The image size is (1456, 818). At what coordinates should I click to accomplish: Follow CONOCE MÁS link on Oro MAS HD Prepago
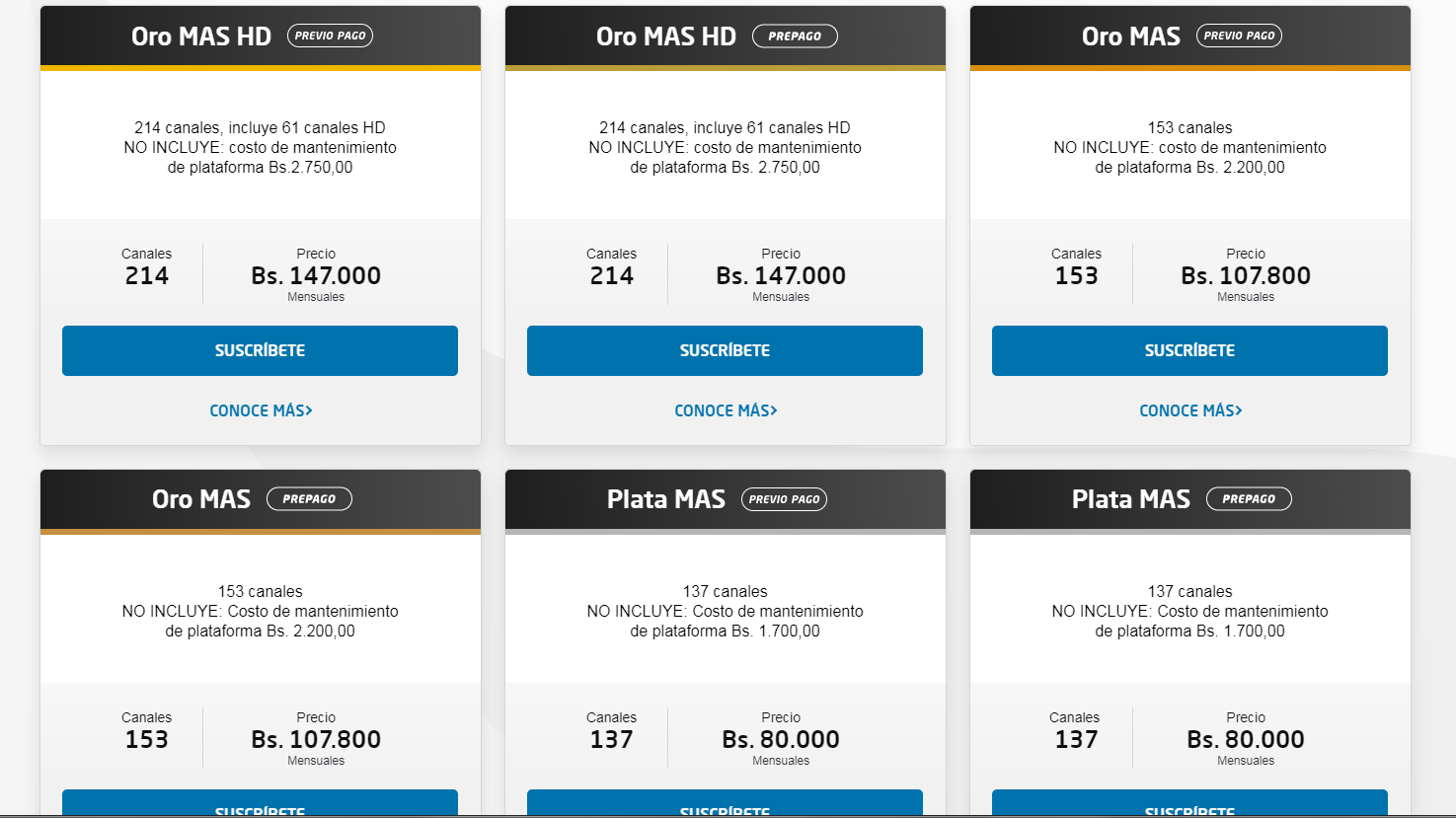coord(726,410)
